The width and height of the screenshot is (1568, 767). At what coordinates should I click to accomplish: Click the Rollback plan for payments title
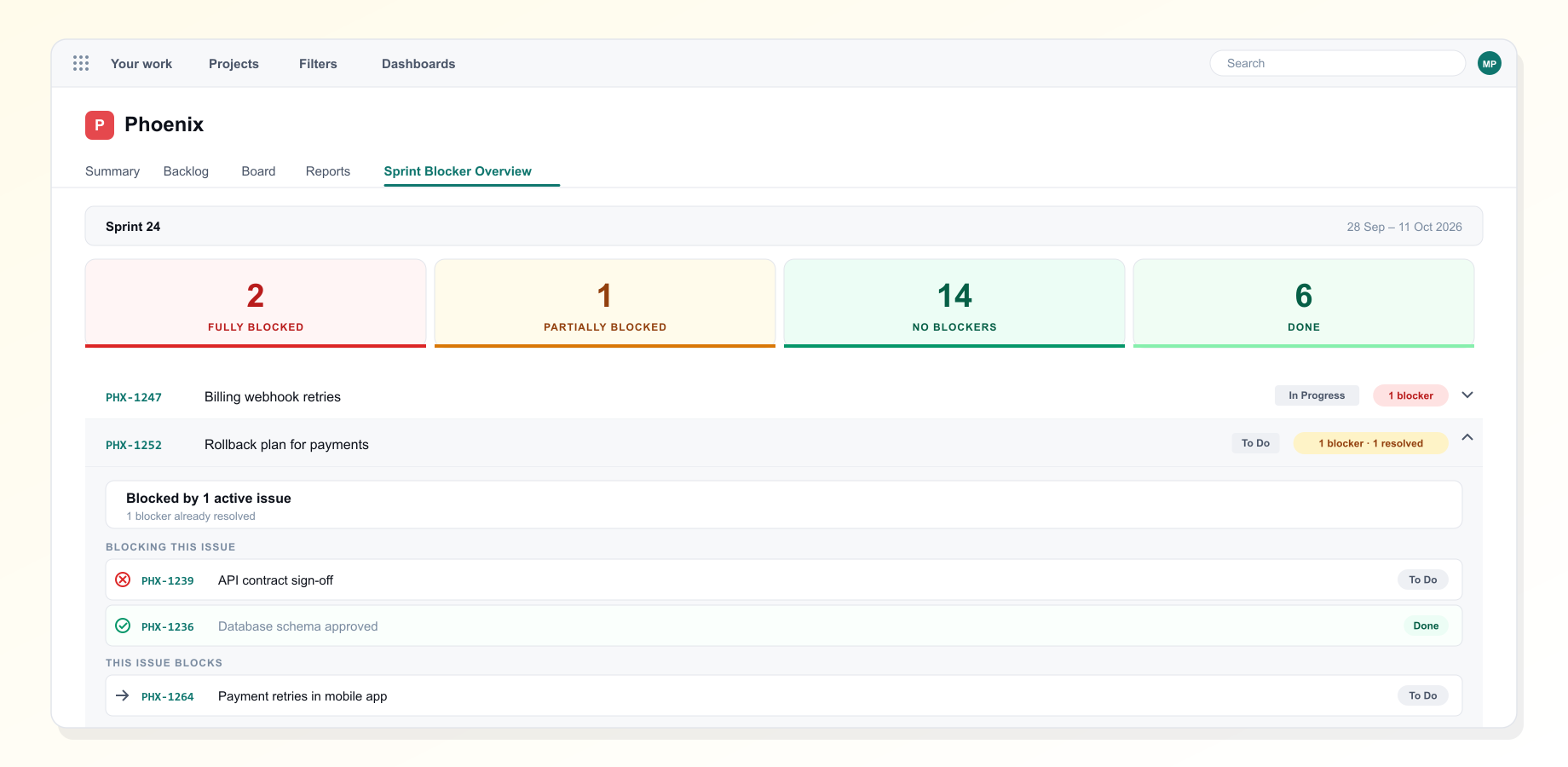coord(286,444)
